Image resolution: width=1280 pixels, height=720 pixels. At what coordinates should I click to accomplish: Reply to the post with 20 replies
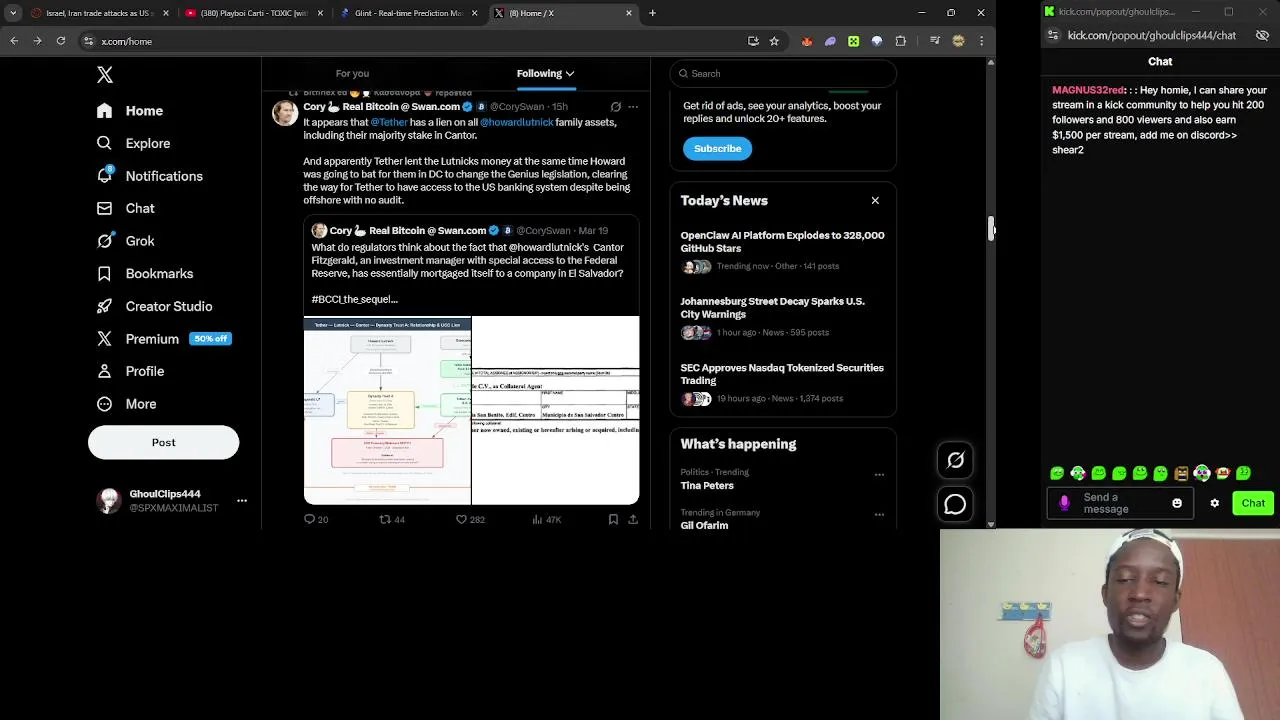pos(316,520)
